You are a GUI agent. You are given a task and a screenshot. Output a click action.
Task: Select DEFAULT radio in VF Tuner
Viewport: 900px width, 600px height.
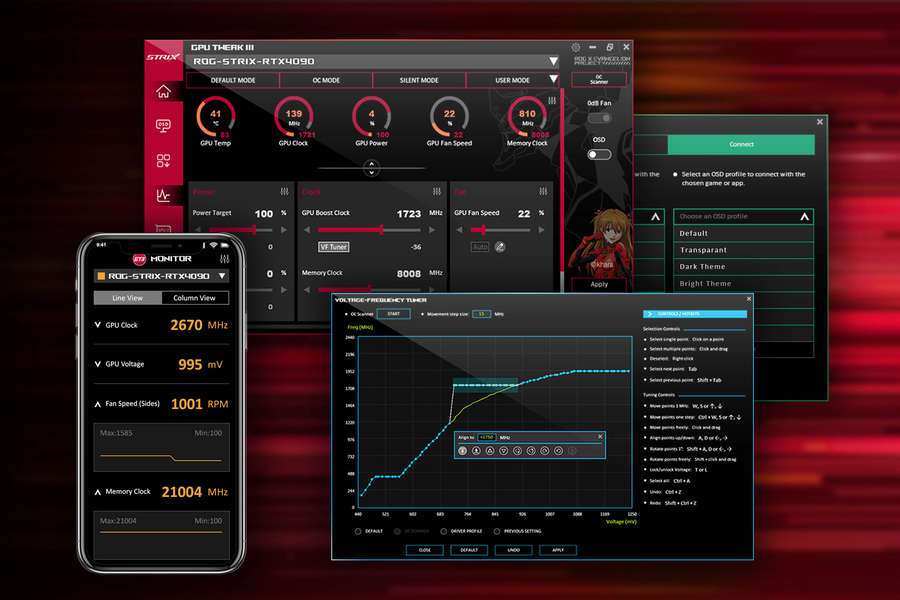(358, 531)
